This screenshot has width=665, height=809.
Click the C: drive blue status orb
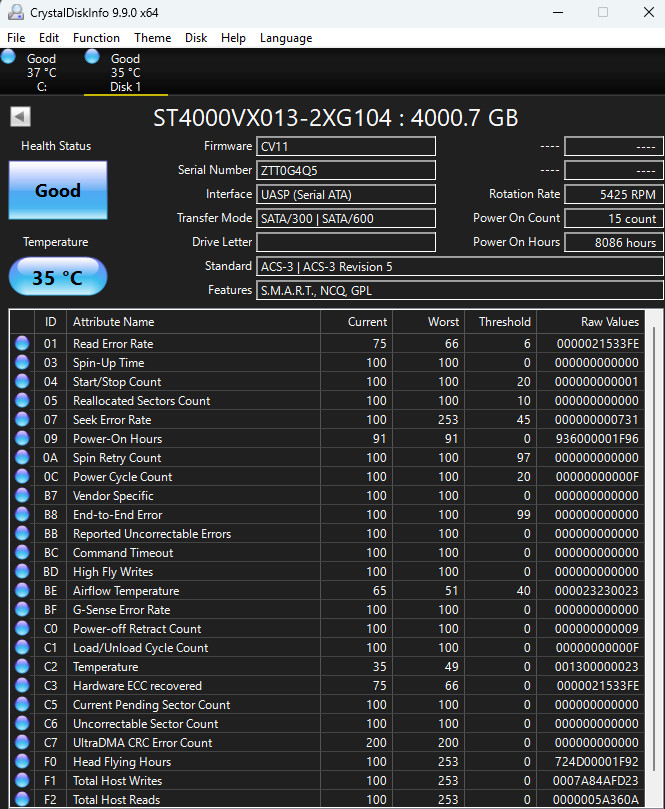[x=8, y=56]
